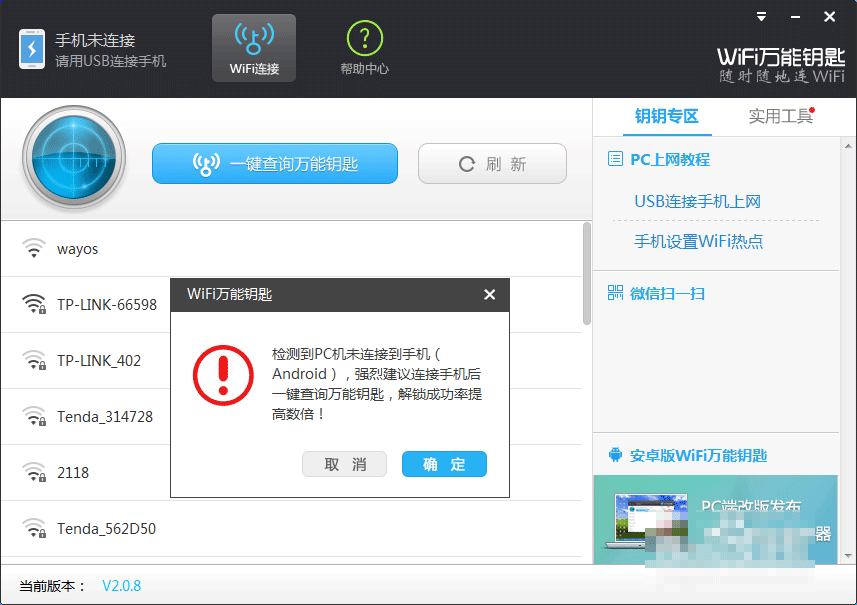Click the 微信扫一扫 QR code icon
The image size is (857, 605).
click(615, 294)
